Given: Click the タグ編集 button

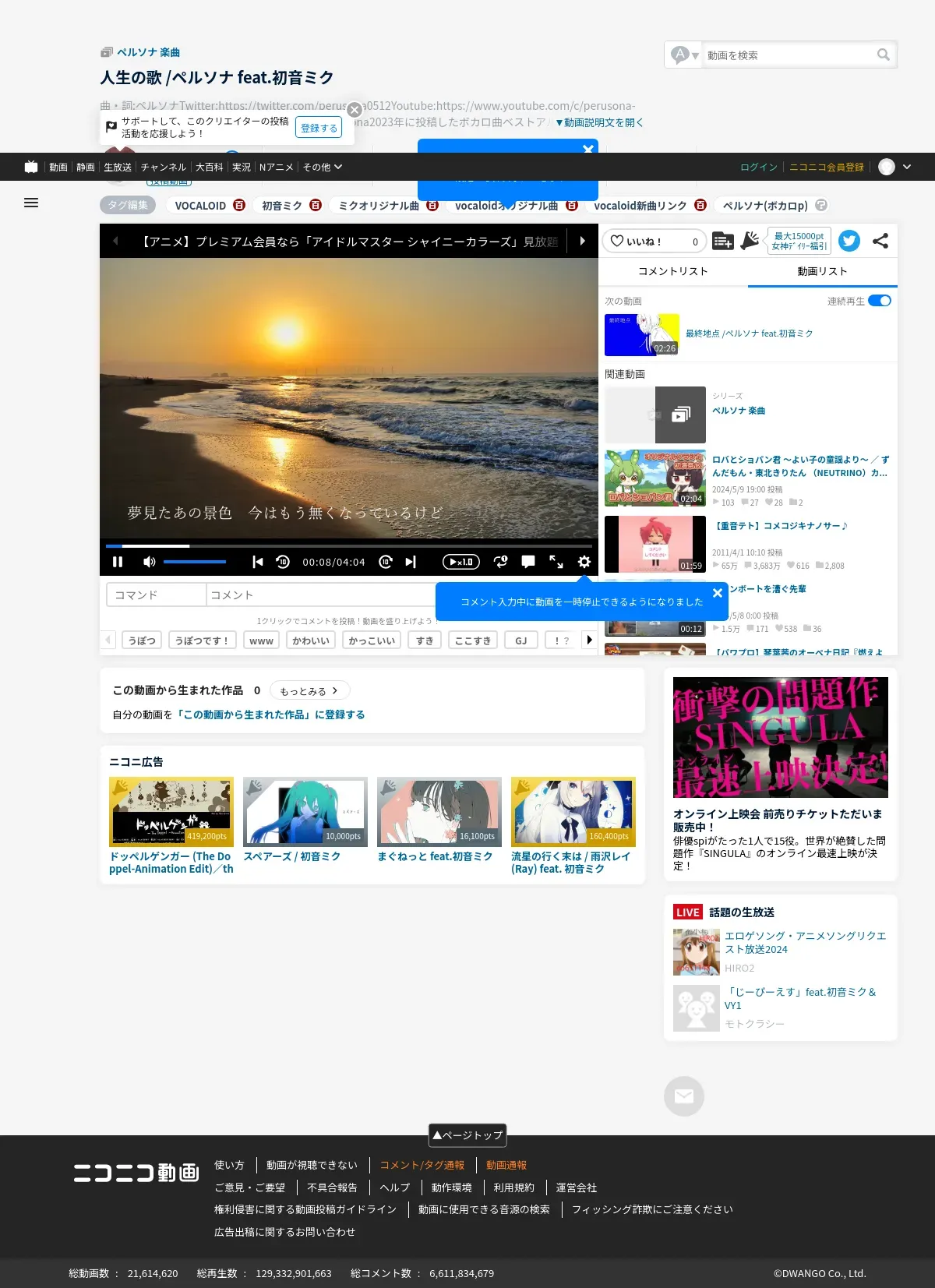Looking at the screenshot, I should 128,205.
